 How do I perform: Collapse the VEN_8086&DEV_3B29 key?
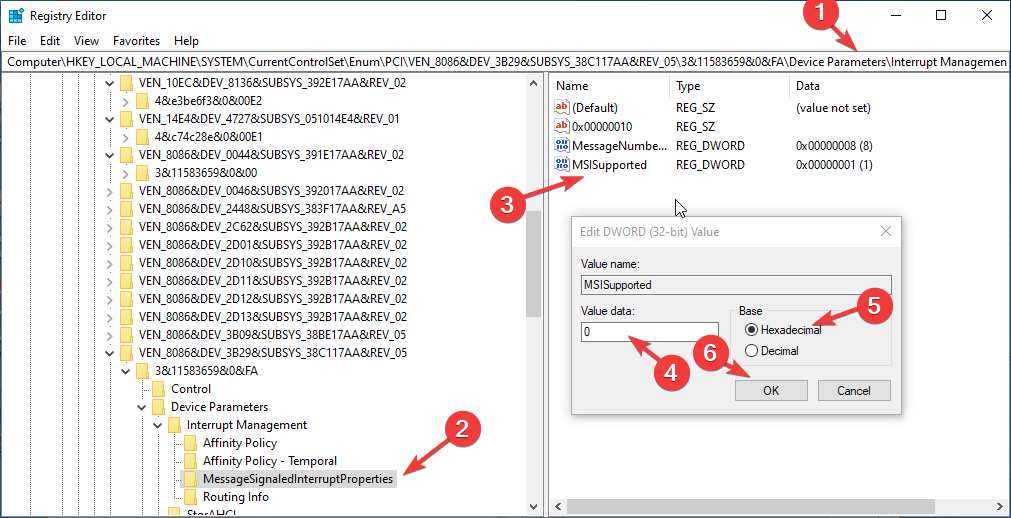coord(109,353)
